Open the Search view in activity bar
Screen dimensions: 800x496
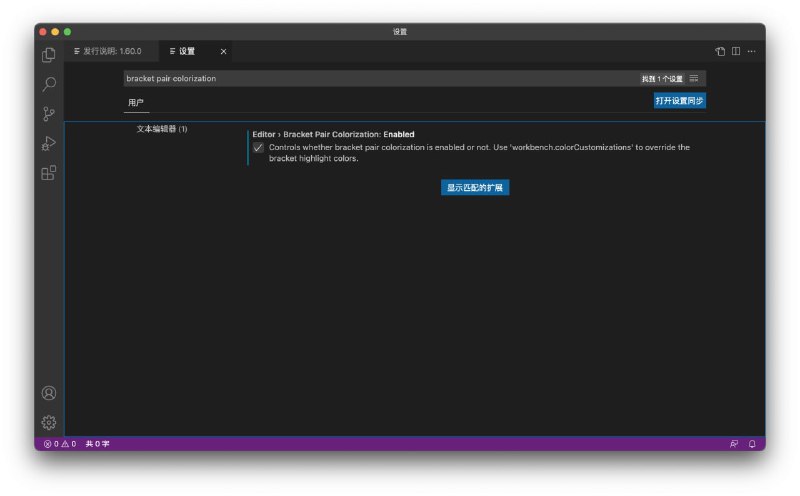click(x=49, y=84)
